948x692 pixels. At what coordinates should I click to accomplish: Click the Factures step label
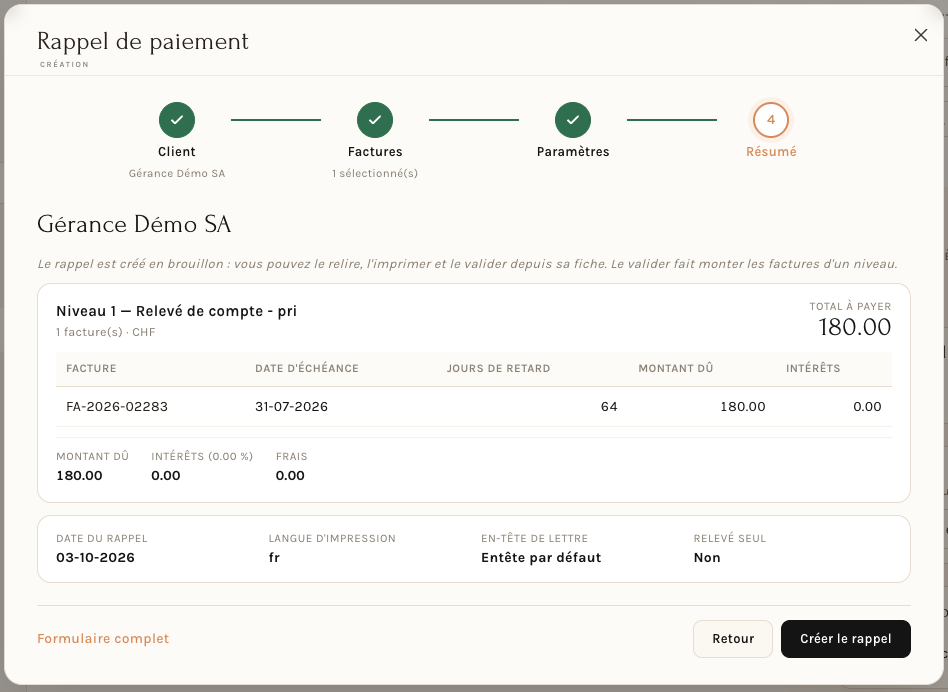coord(375,152)
